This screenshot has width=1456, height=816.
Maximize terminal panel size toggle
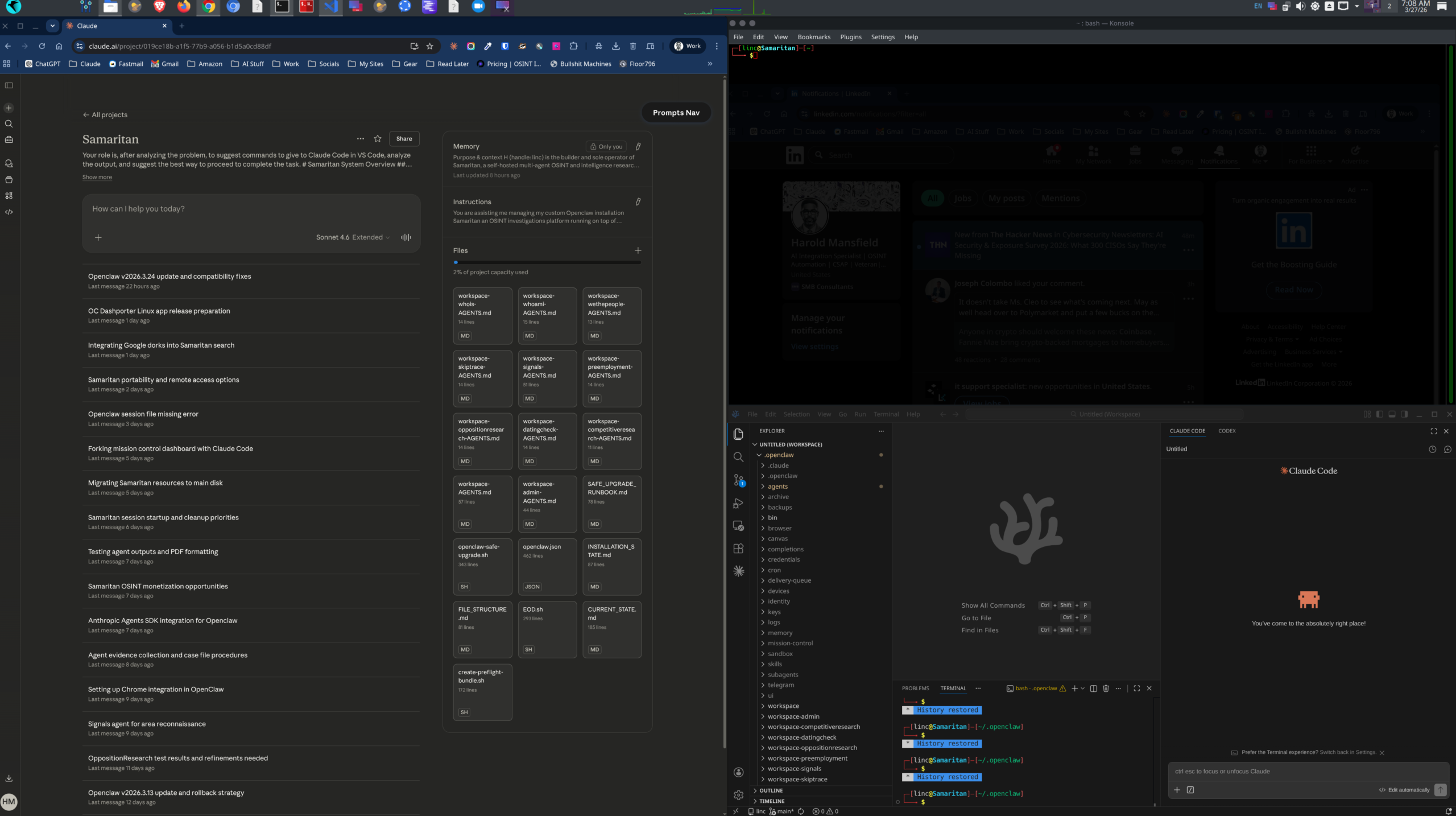pyautogui.click(x=1136, y=689)
